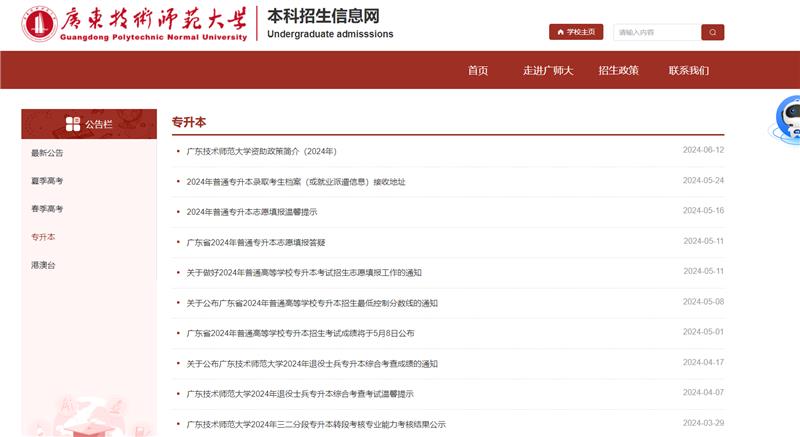This screenshot has width=800, height=437.
Task: Click date 2024-04-17
Action: click(704, 362)
